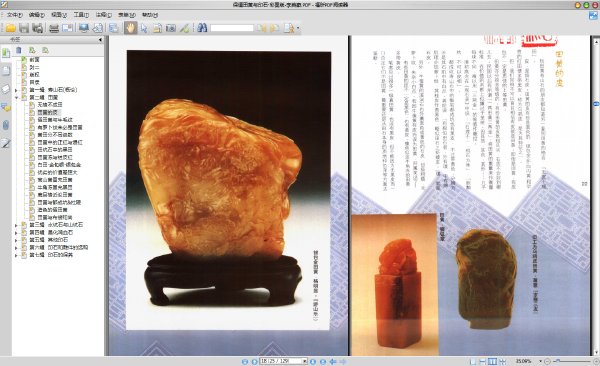Expand the 第六辑 bookmark node
The width and height of the screenshot is (600, 366).
(16, 248)
